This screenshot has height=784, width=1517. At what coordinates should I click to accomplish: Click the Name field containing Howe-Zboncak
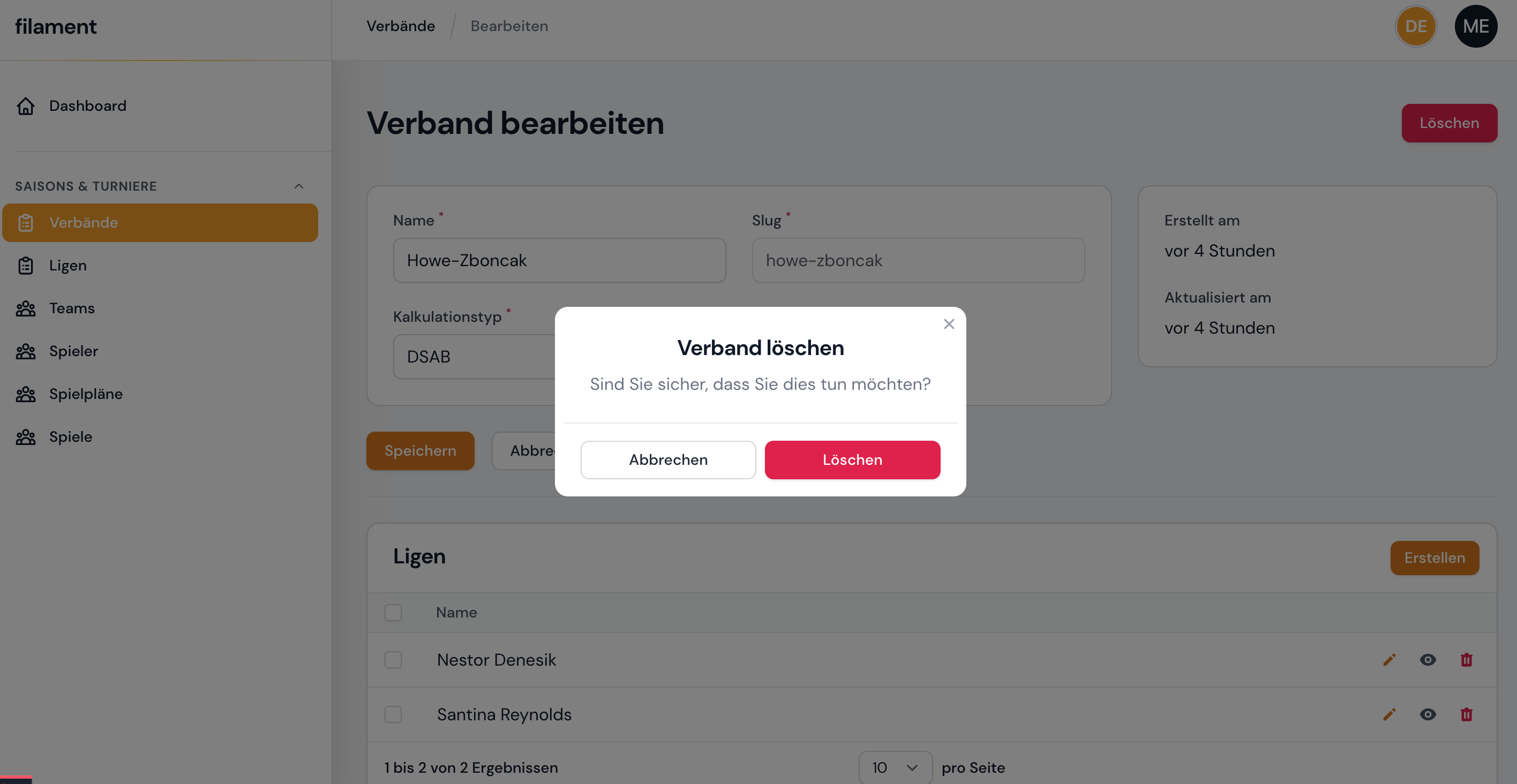559,260
